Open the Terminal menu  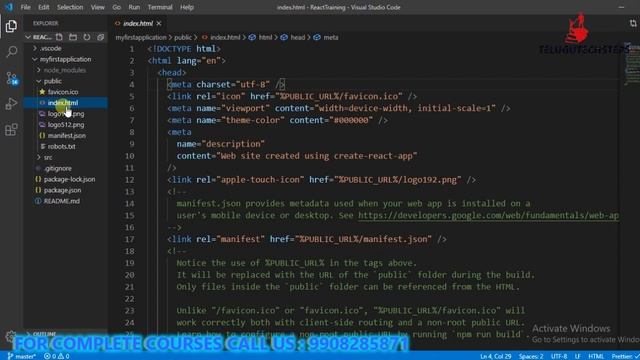[x=160, y=7]
